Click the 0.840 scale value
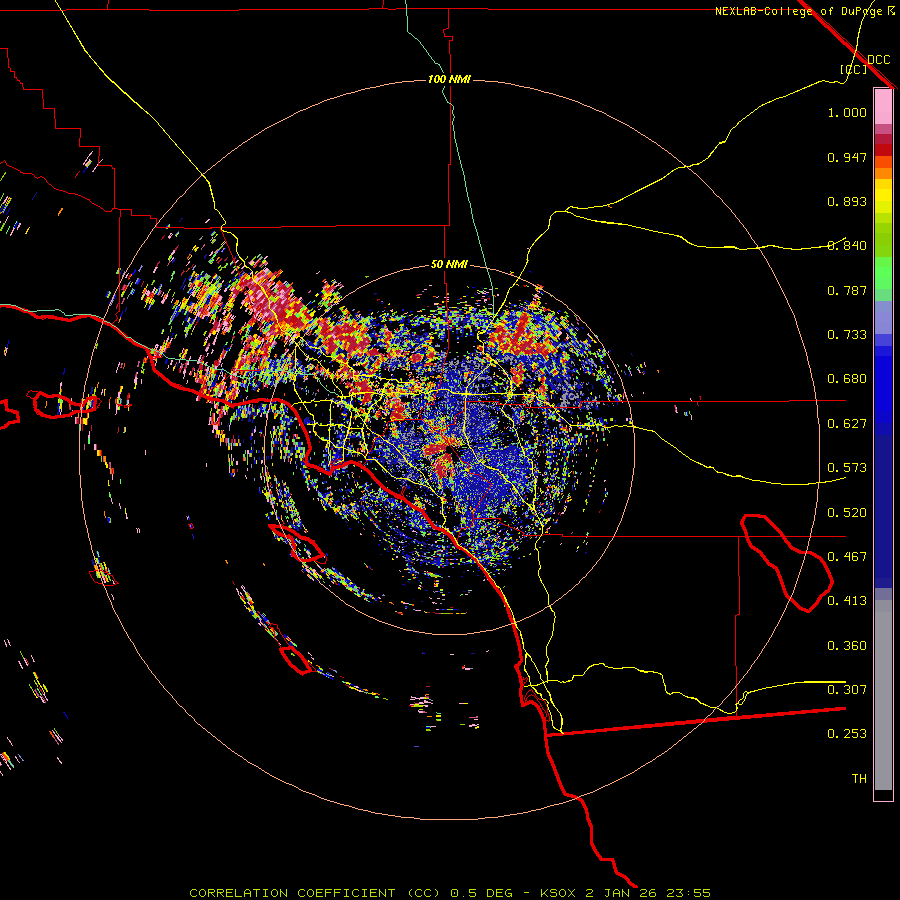900x900 pixels. tap(847, 246)
